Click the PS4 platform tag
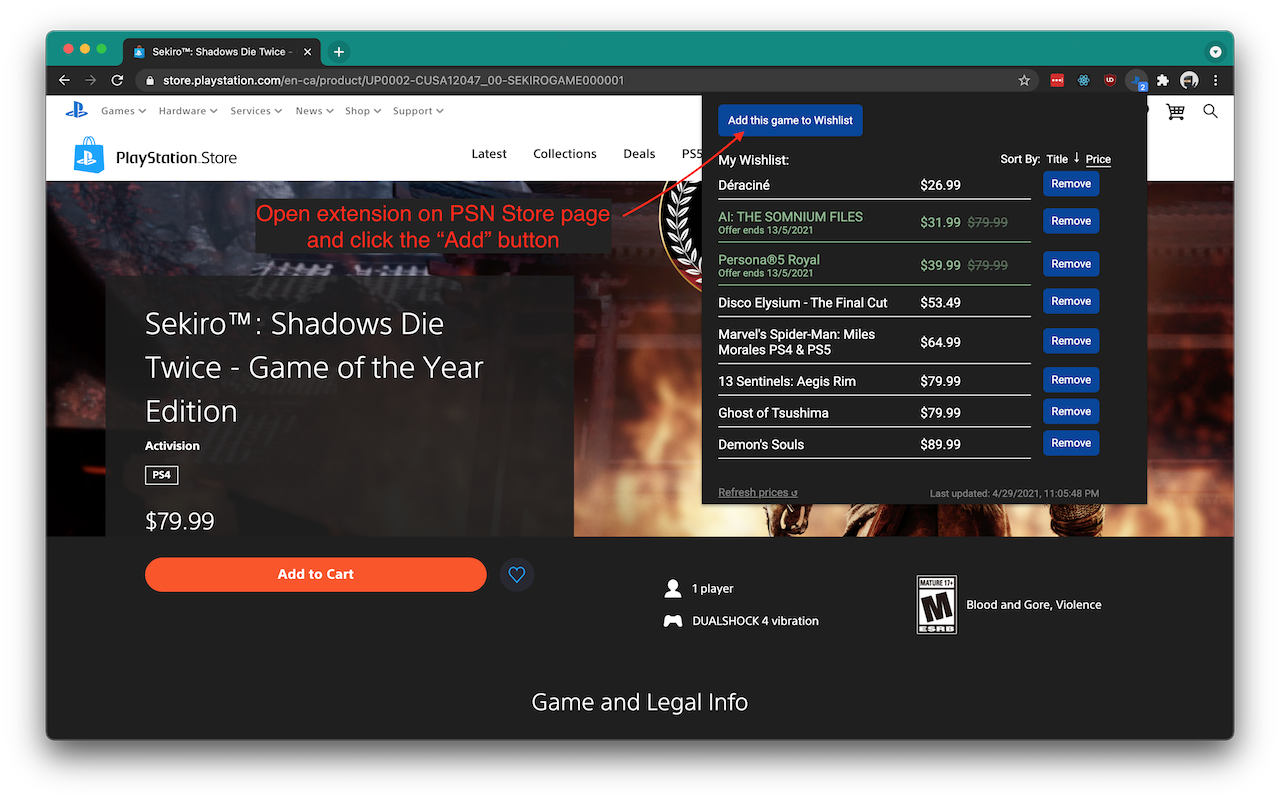 tap(162, 475)
